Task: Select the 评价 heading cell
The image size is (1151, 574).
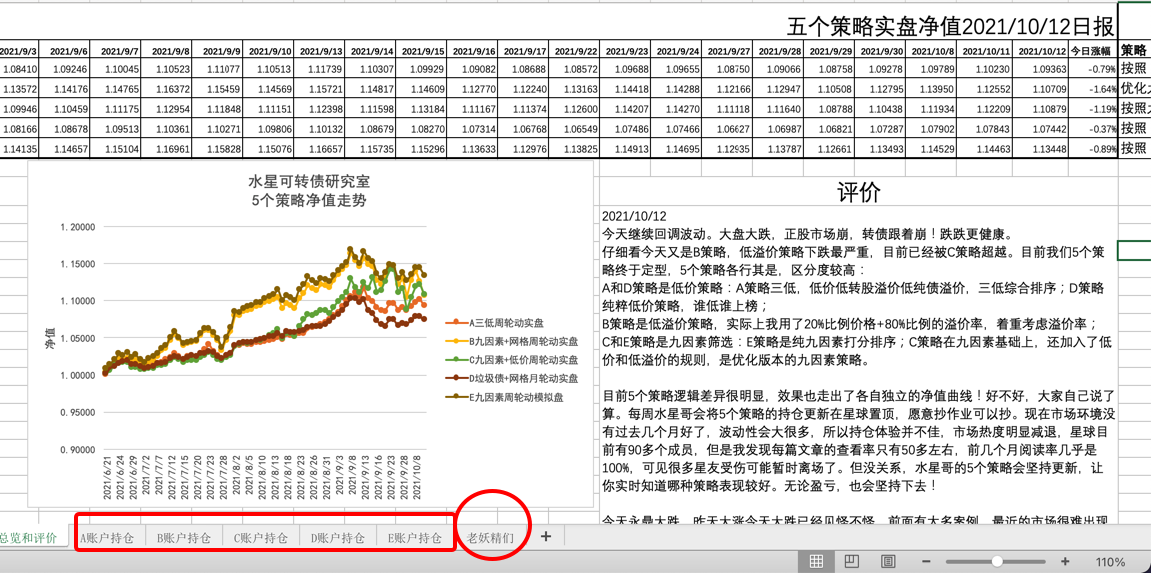Action: click(858, 193)
